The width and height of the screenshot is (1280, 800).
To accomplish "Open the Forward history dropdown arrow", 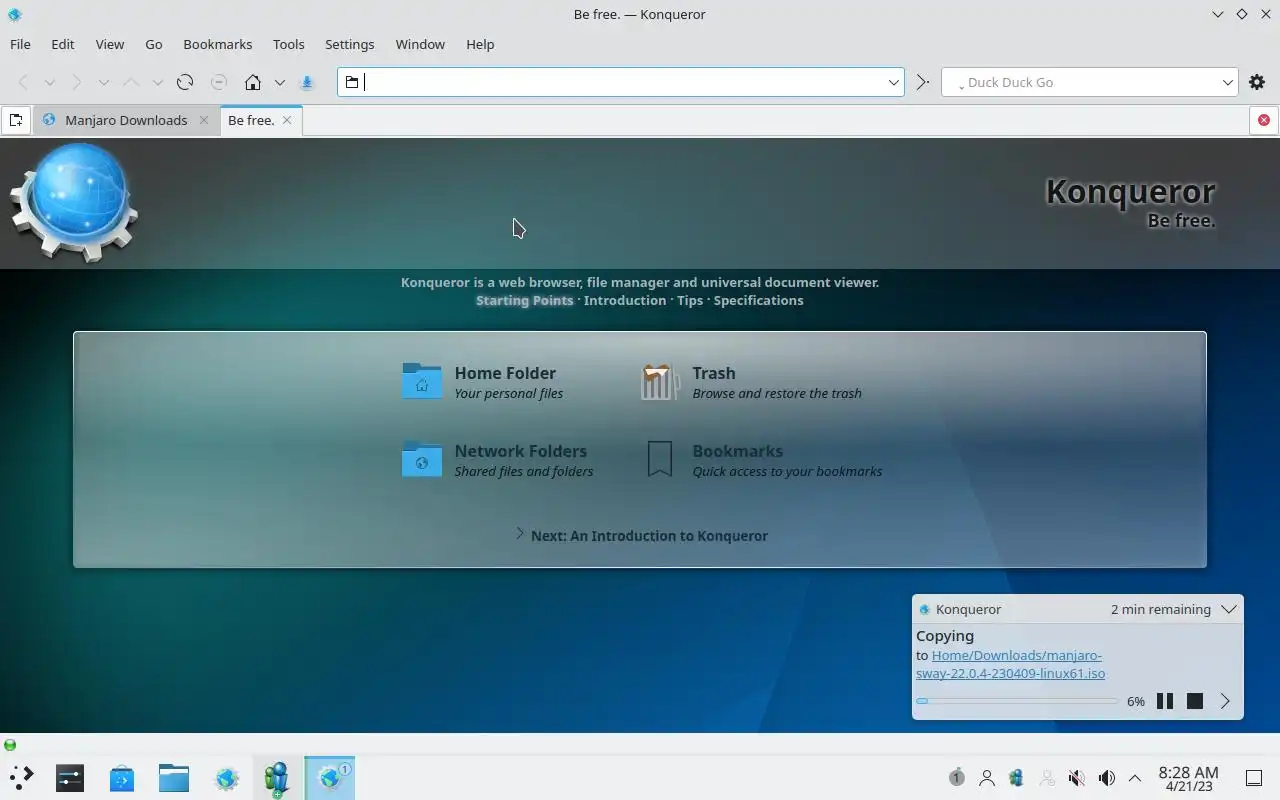I will click(103, 82).
